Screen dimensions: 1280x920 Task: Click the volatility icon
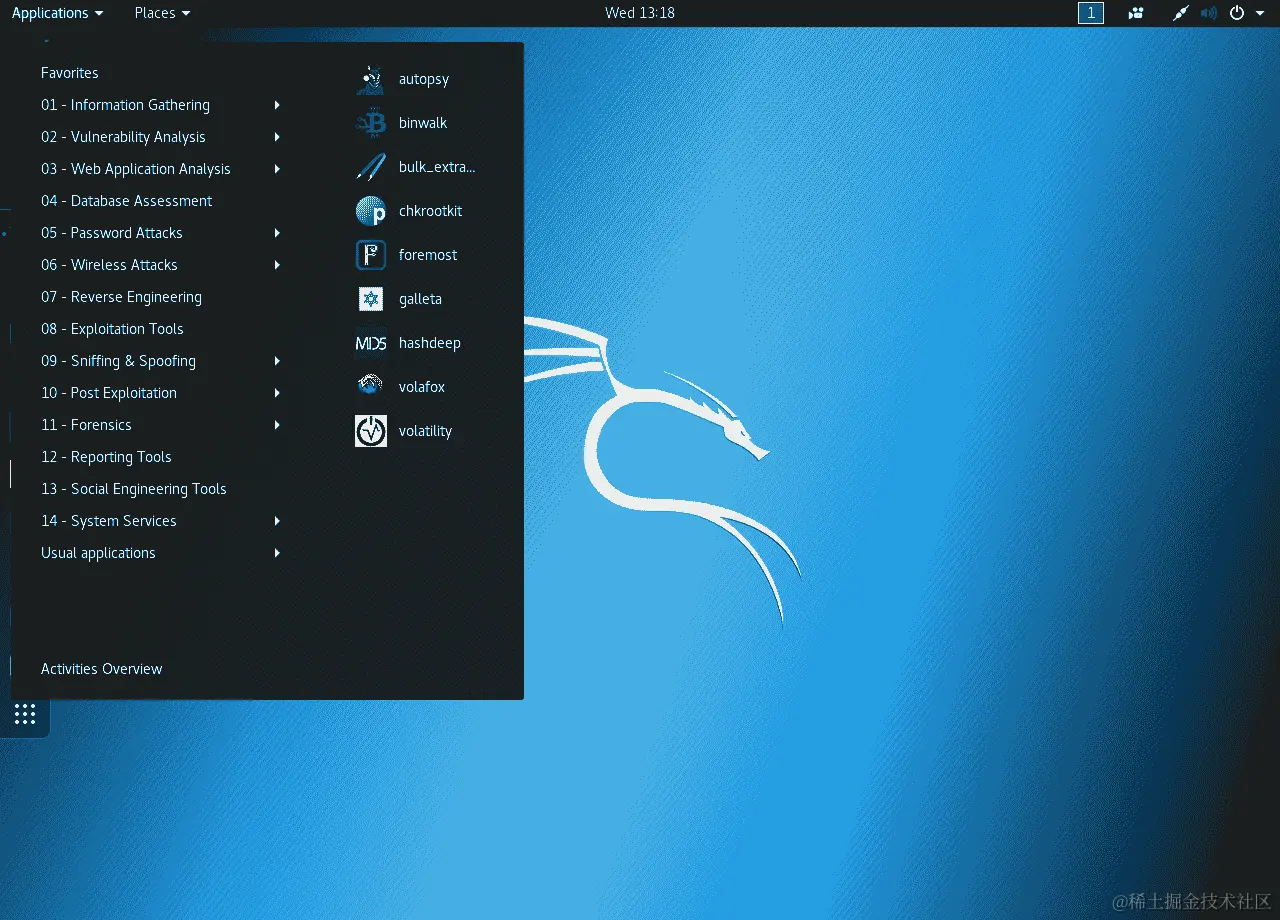371,431
